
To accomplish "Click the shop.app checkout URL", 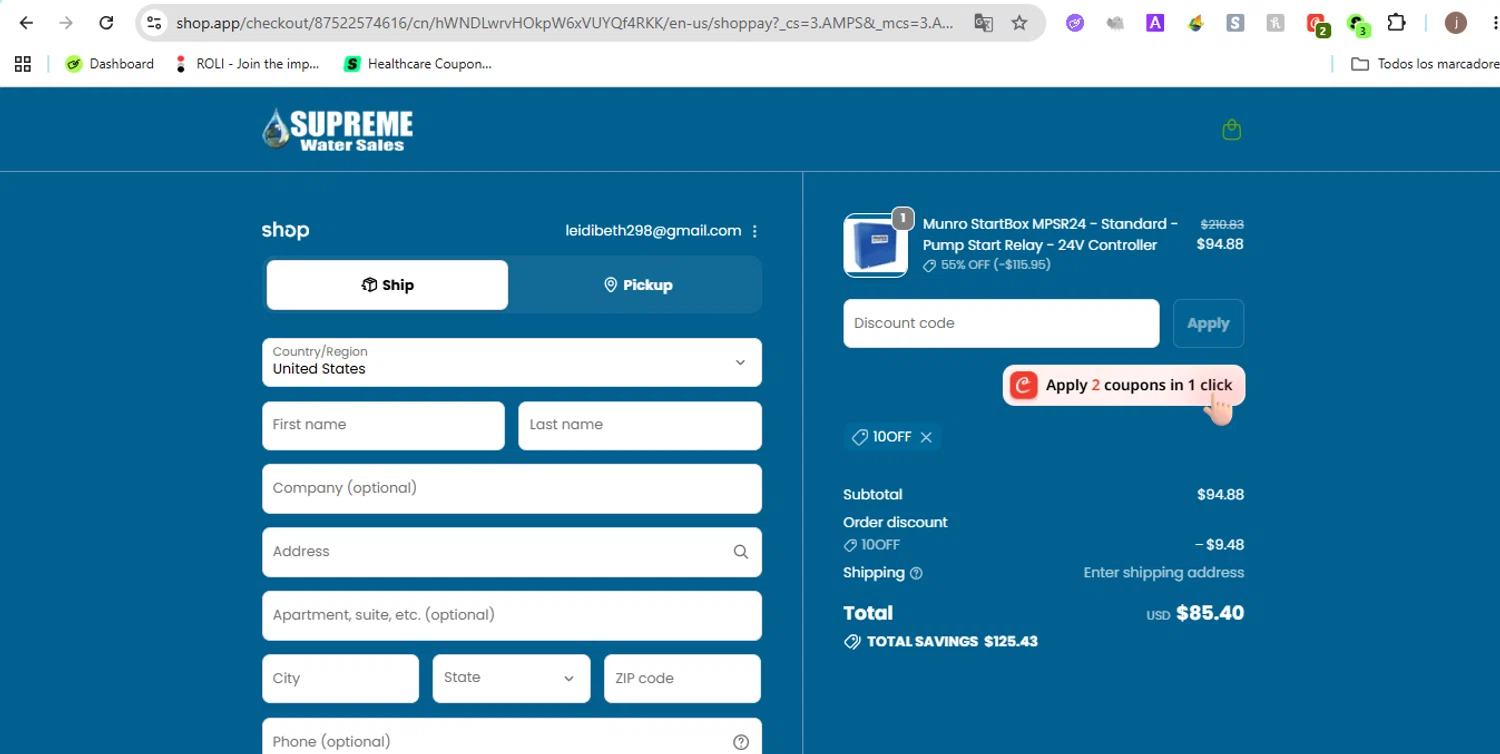I will [x=564, y=22].
